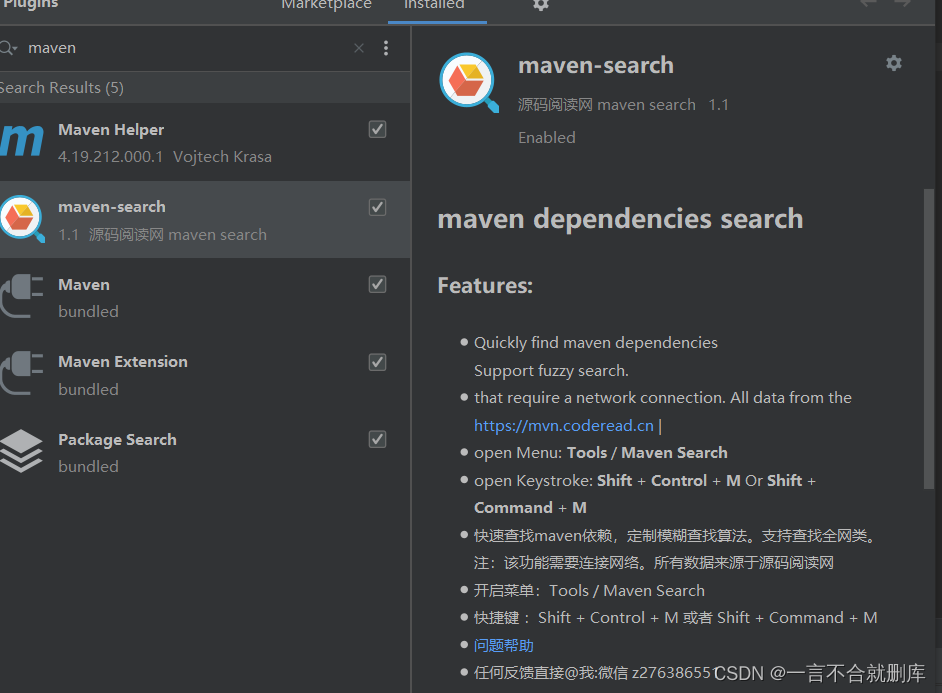Click the Package Search layers icon
942x693 pixels.
(22, 451)
